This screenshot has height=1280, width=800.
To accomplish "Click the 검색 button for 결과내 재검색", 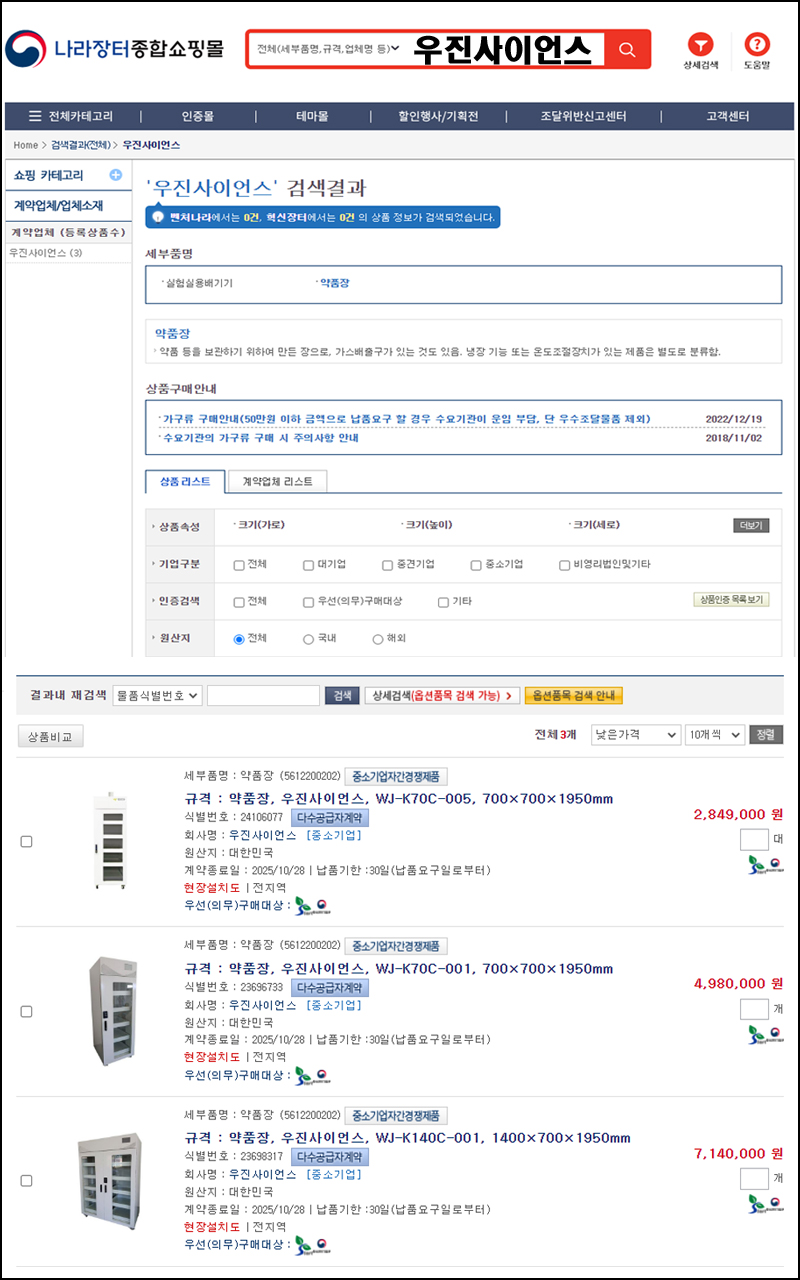I will tap(342, 695).
